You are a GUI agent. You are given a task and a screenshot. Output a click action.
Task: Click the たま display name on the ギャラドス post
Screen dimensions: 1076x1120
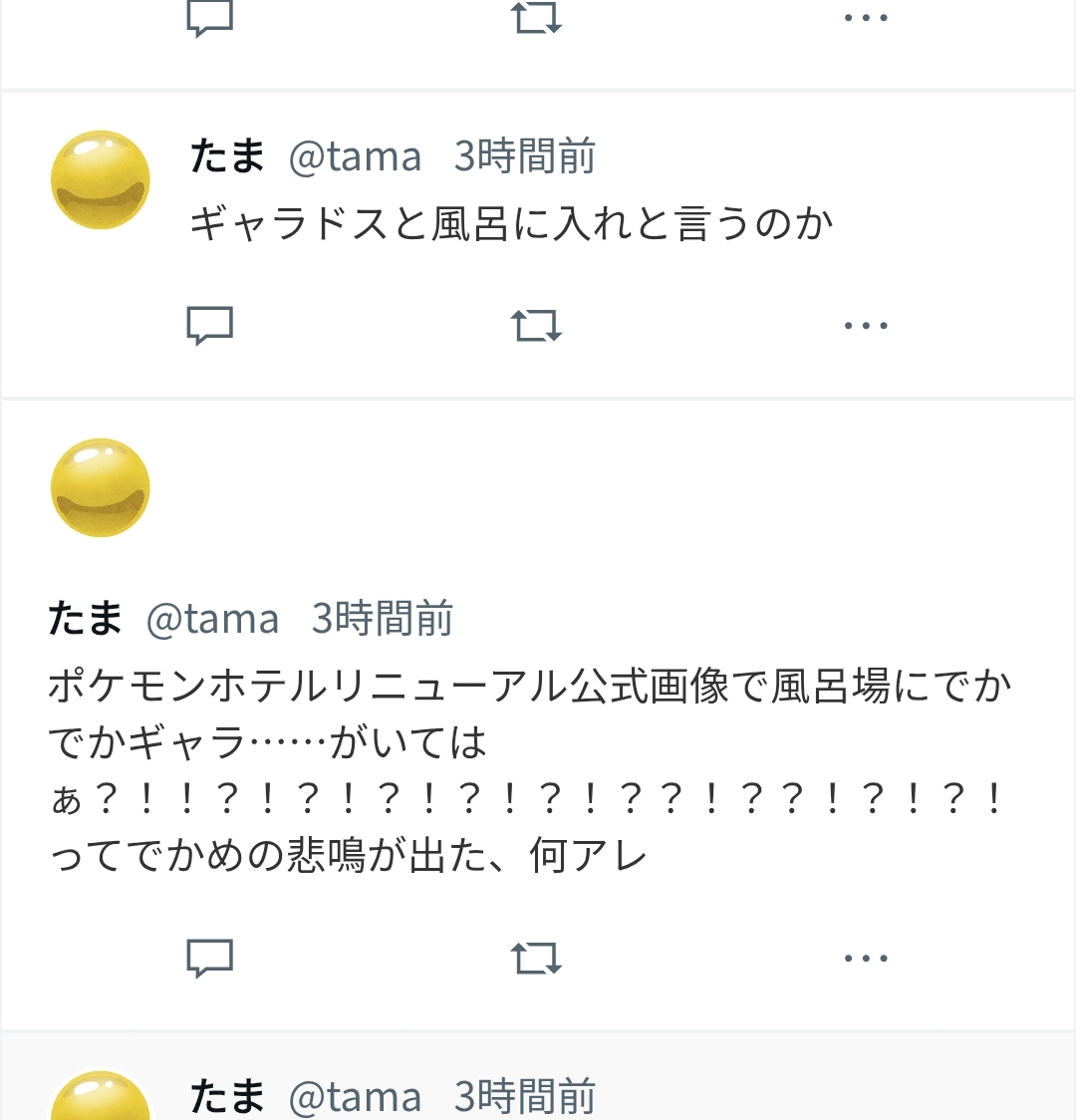227,156
